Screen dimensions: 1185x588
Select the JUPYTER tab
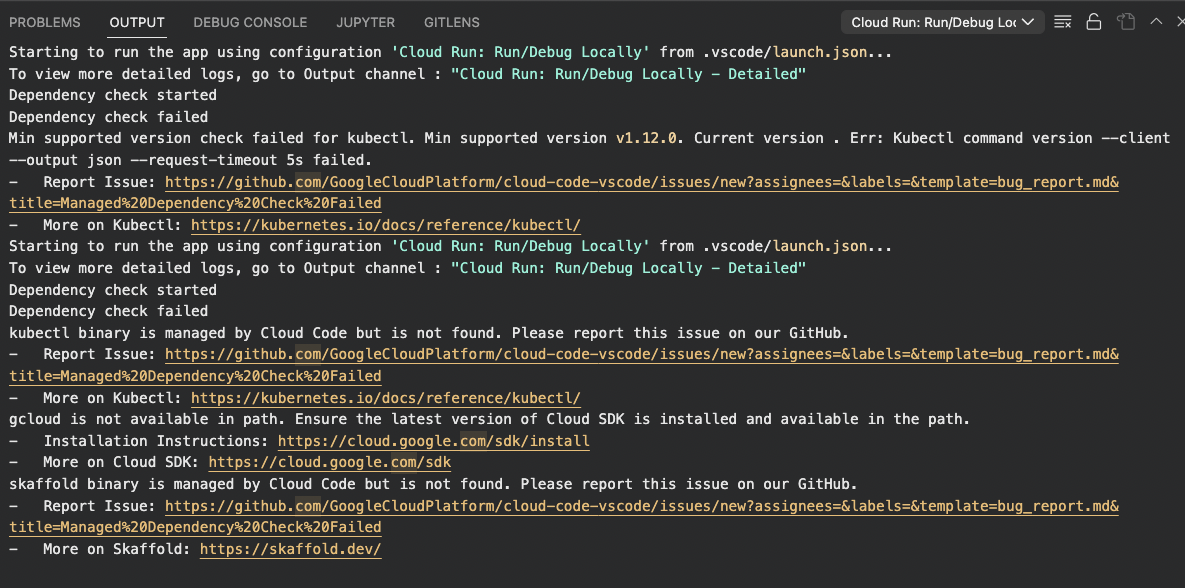point(365,22)
